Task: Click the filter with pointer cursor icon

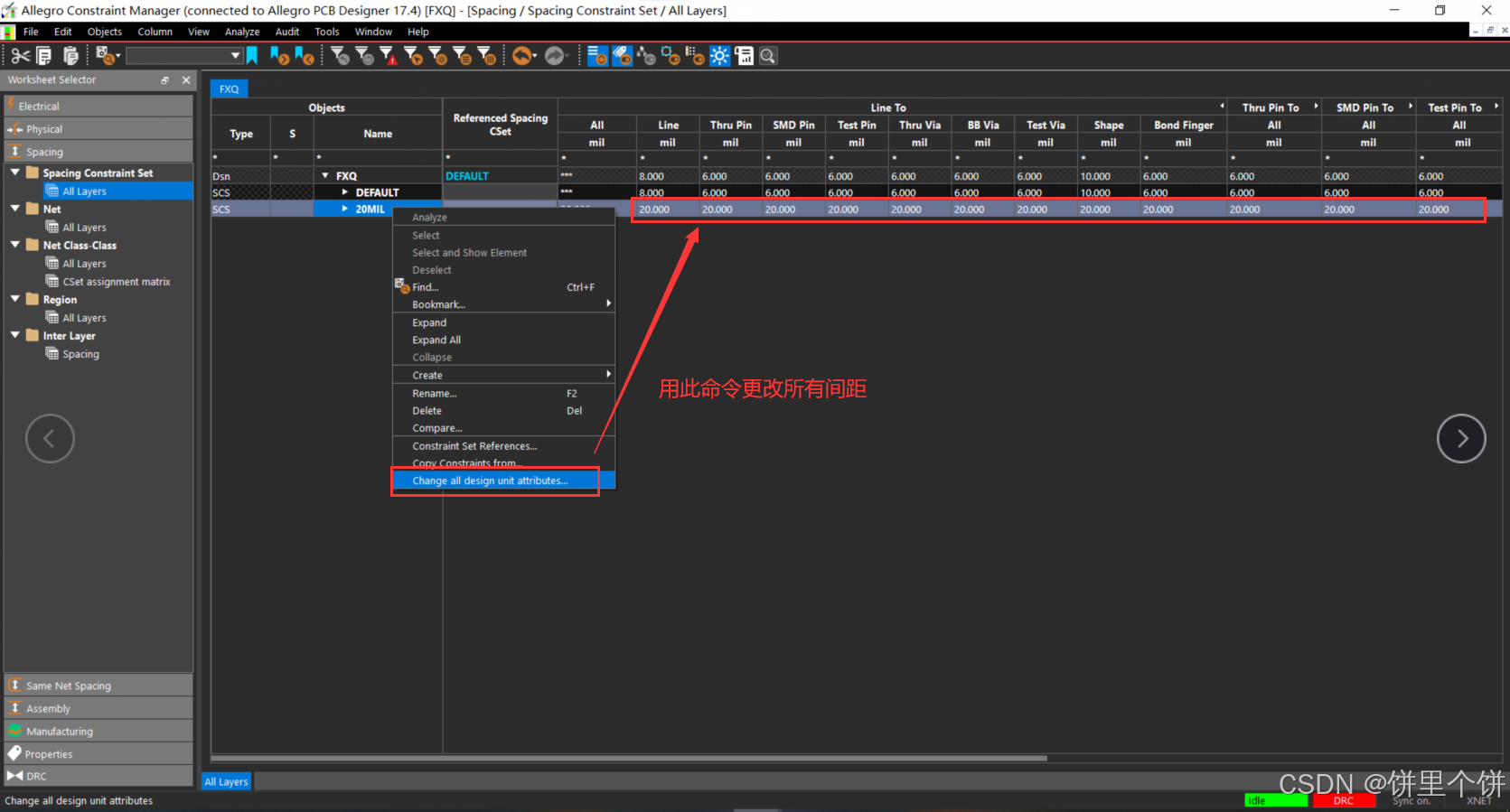Action: (414, 56)
